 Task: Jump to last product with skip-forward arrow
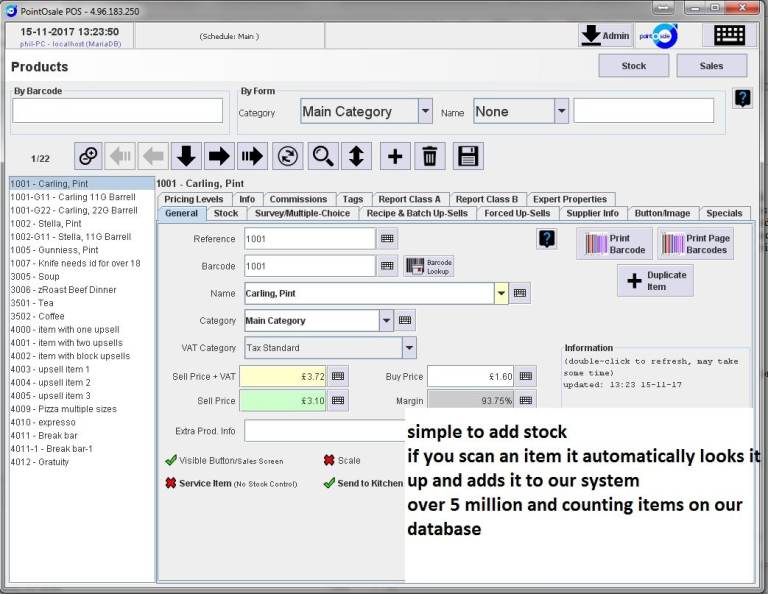251,156
